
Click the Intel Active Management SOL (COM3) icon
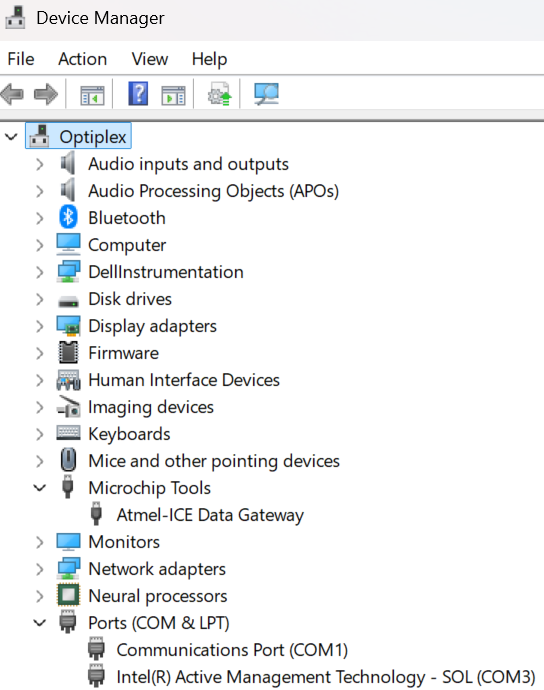pyautogui.click(x=96, y=676)
